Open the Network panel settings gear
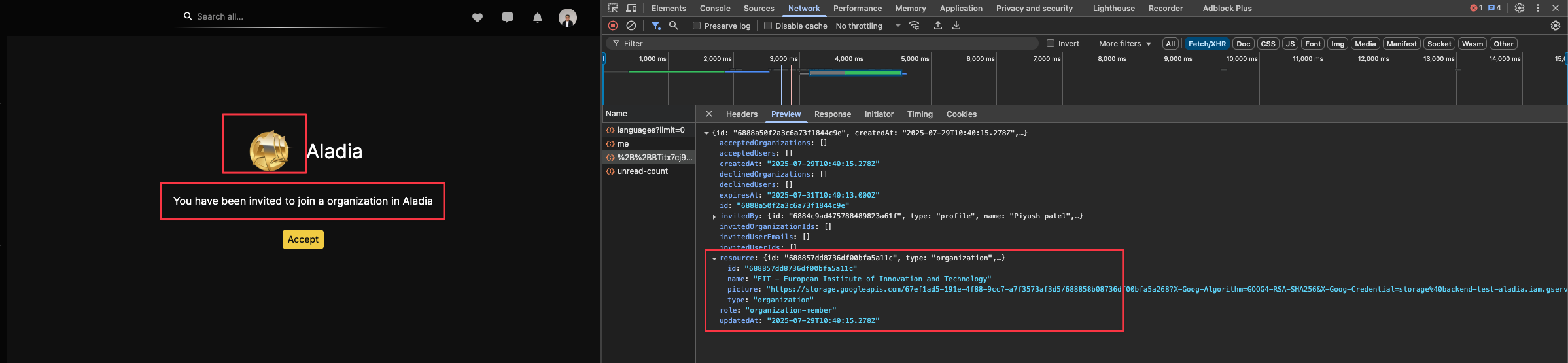The width and height of the screenshot is (1568, 363). pos(1556,26)
